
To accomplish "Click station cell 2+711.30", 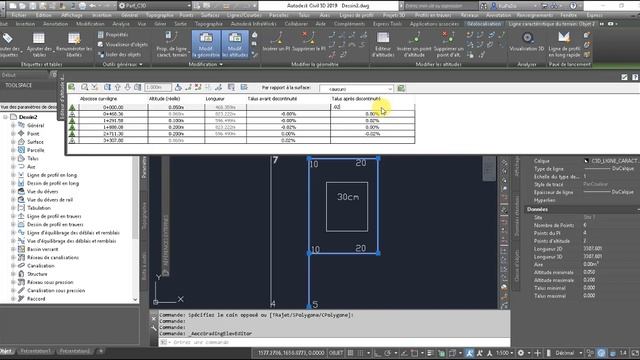I will point(113,133).
